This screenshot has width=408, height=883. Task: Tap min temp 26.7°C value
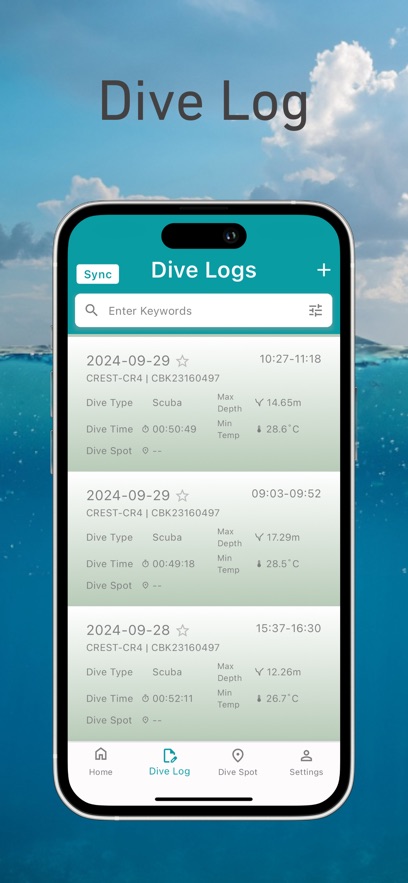click(283, 698)
